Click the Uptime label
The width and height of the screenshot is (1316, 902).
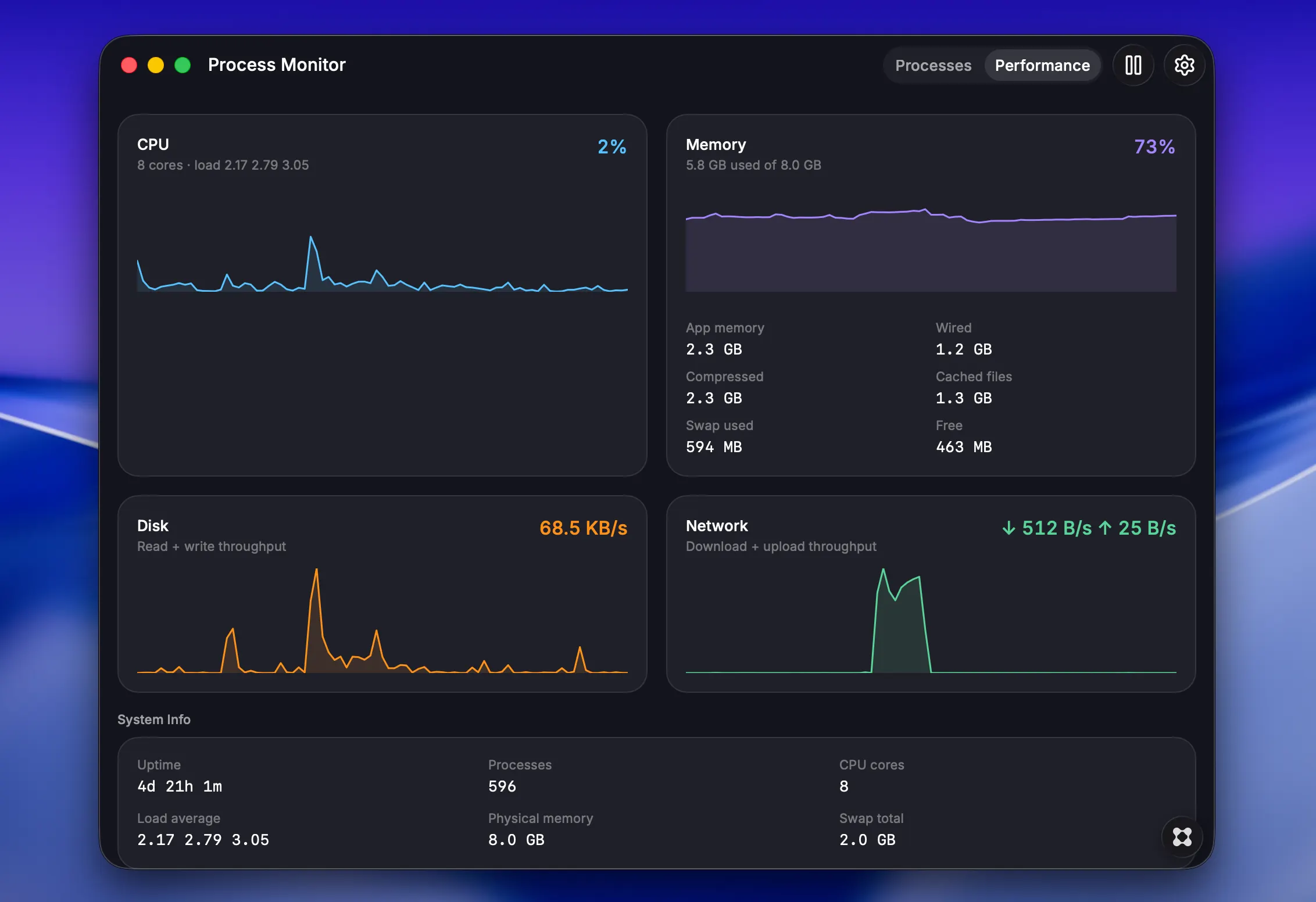pos(159,765)
